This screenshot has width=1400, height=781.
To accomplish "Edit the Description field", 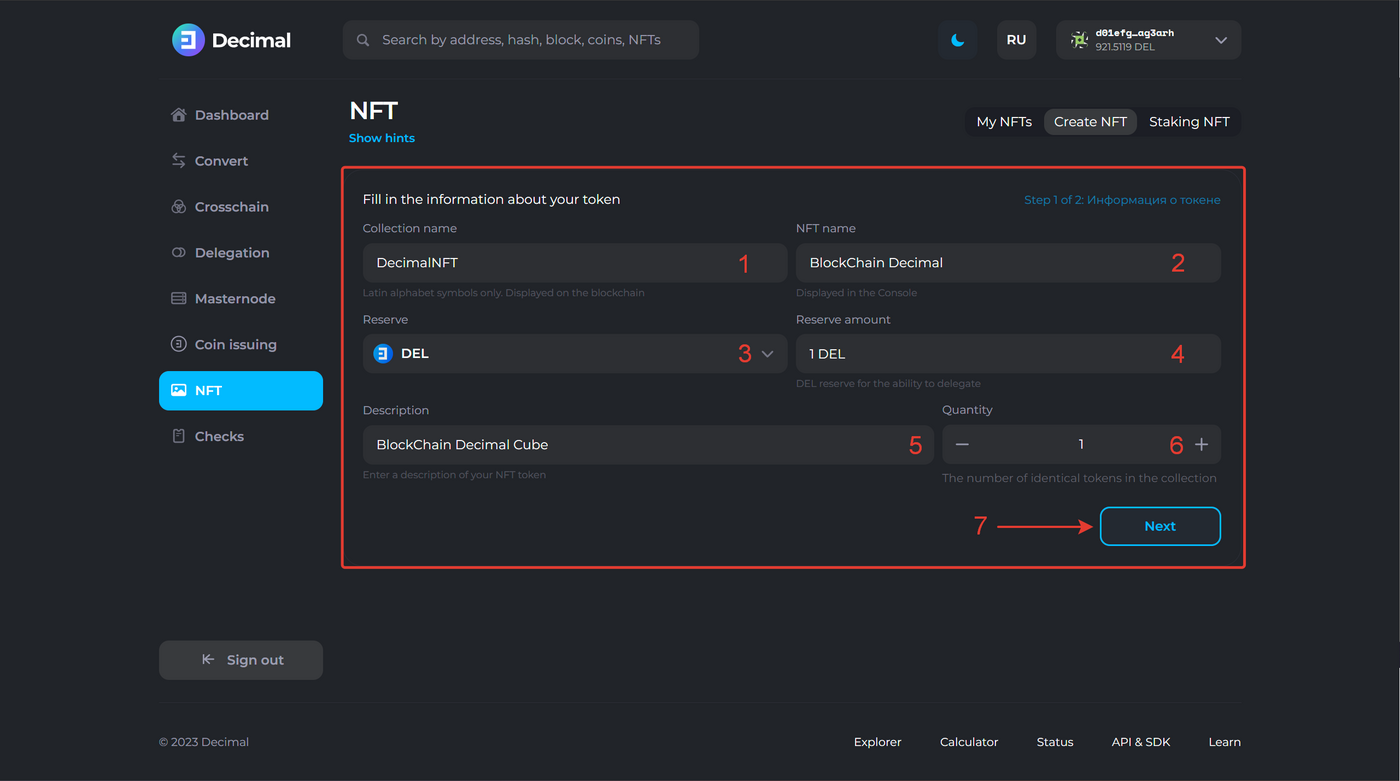I will point(648,444).
